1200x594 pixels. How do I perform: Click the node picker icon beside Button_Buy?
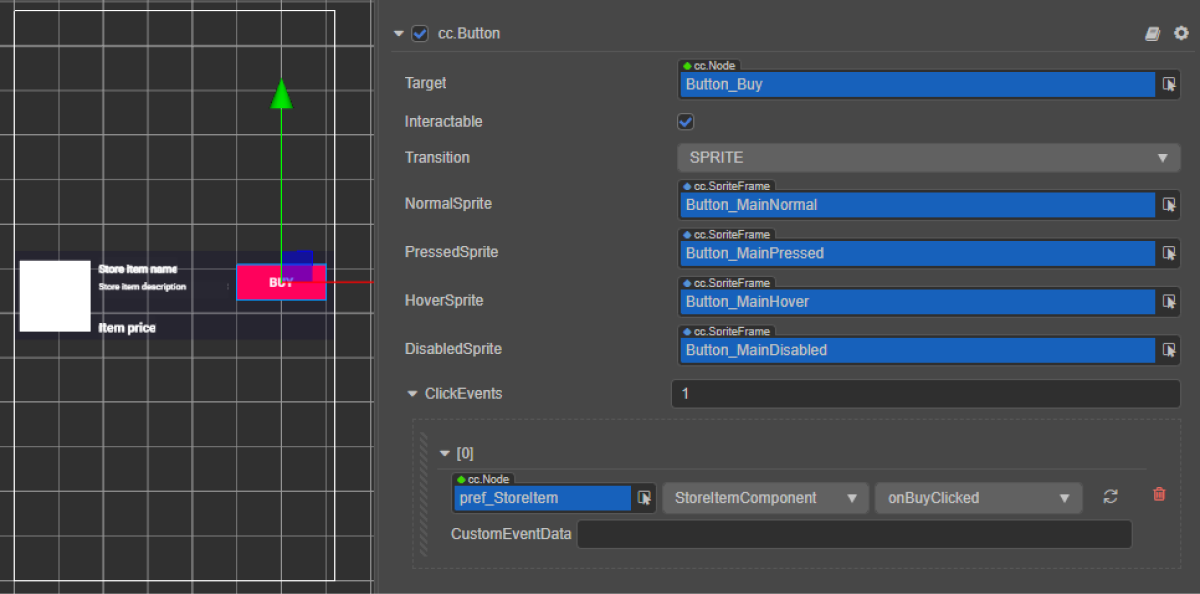[x=1169, y=85]
